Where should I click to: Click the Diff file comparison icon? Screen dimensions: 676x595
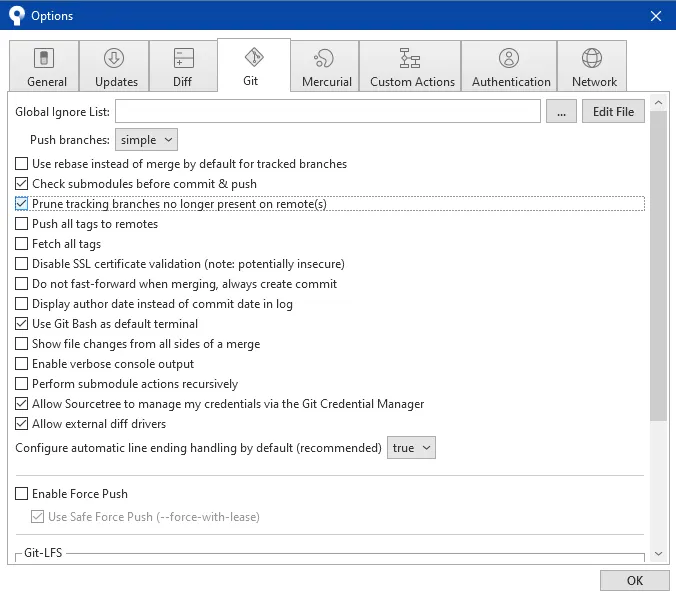pyautogui.click(x=184, y=58)
